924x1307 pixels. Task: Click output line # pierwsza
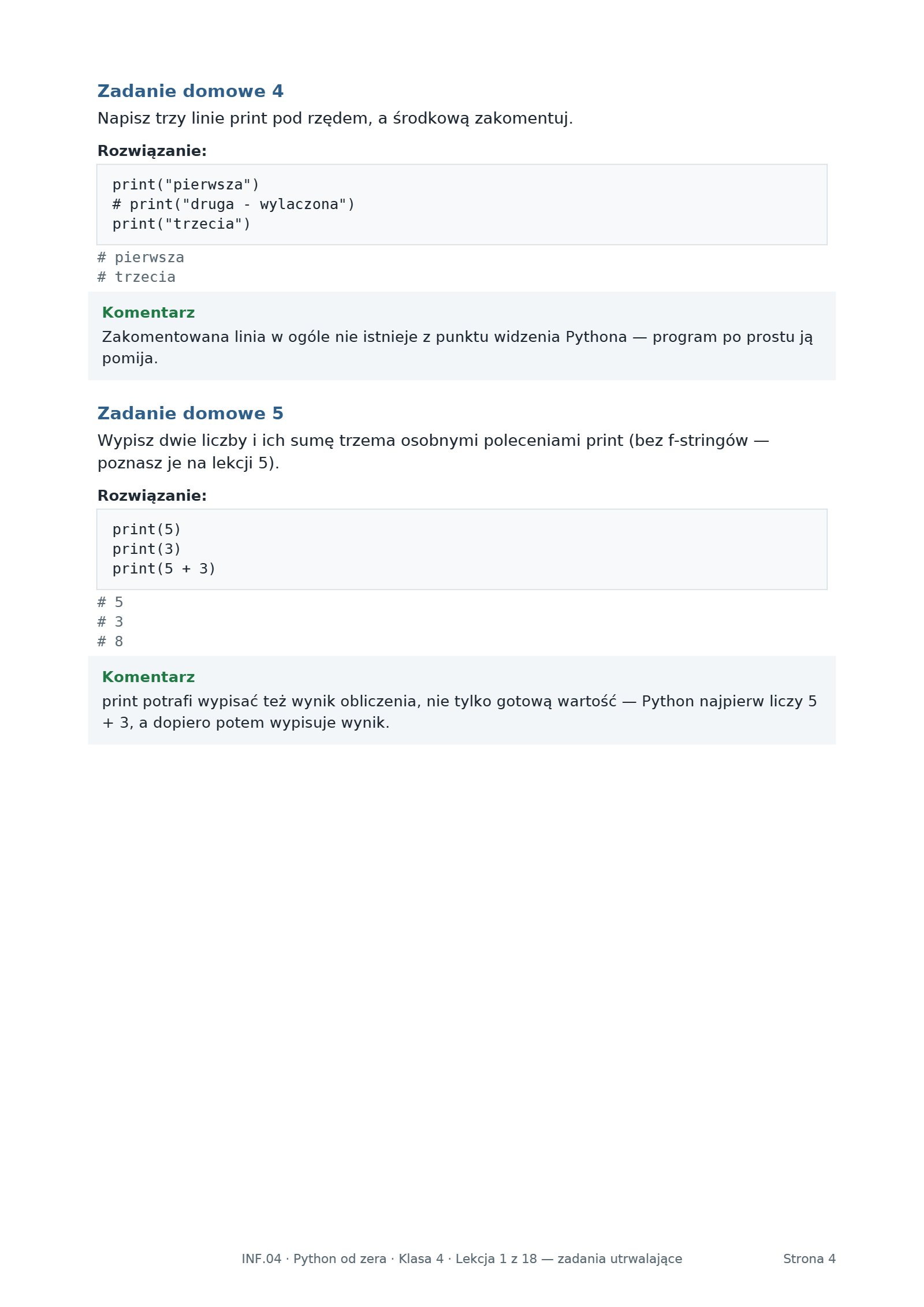[x=141, y=258]
